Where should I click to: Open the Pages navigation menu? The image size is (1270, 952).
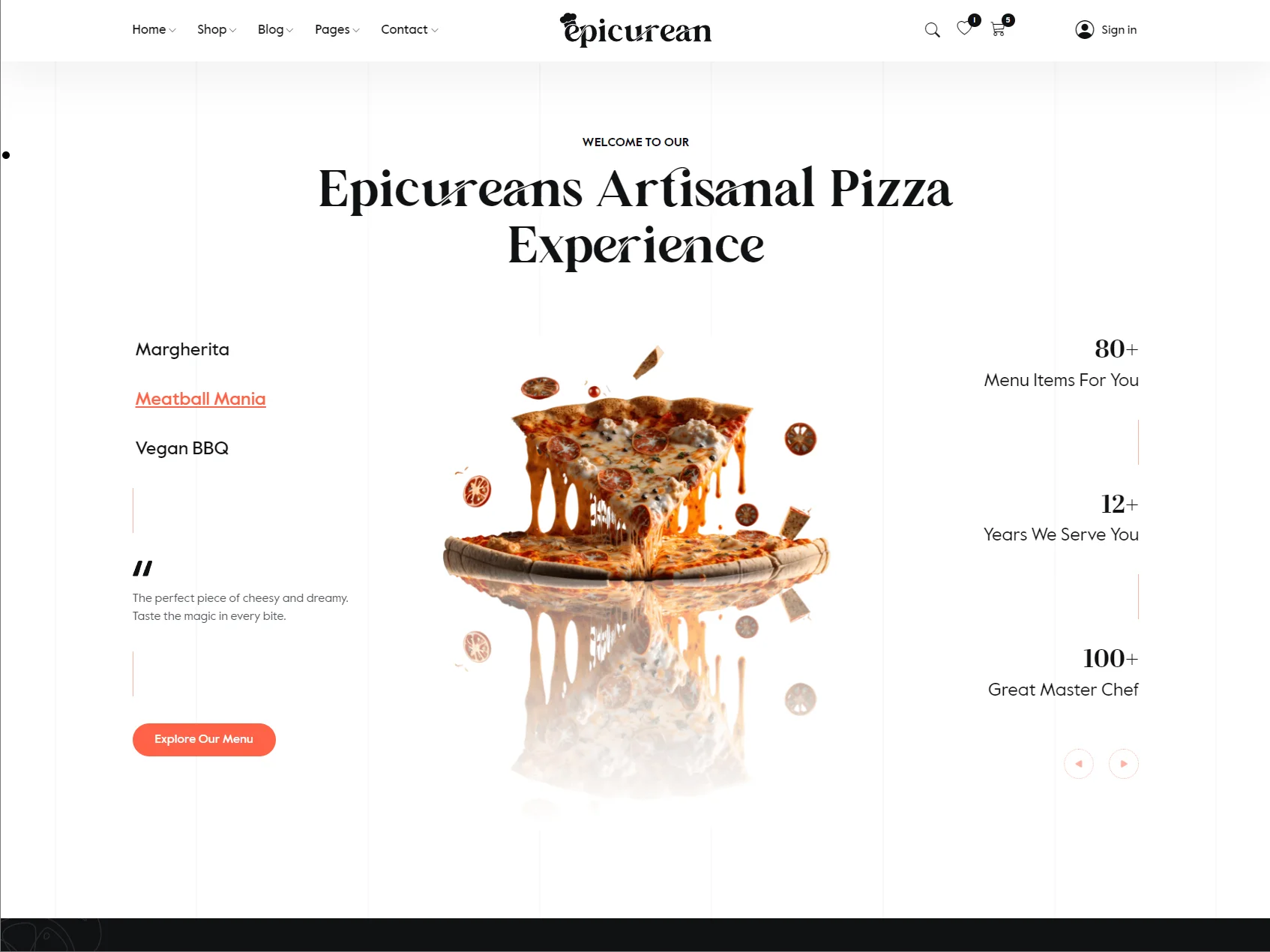click(337, 29)
